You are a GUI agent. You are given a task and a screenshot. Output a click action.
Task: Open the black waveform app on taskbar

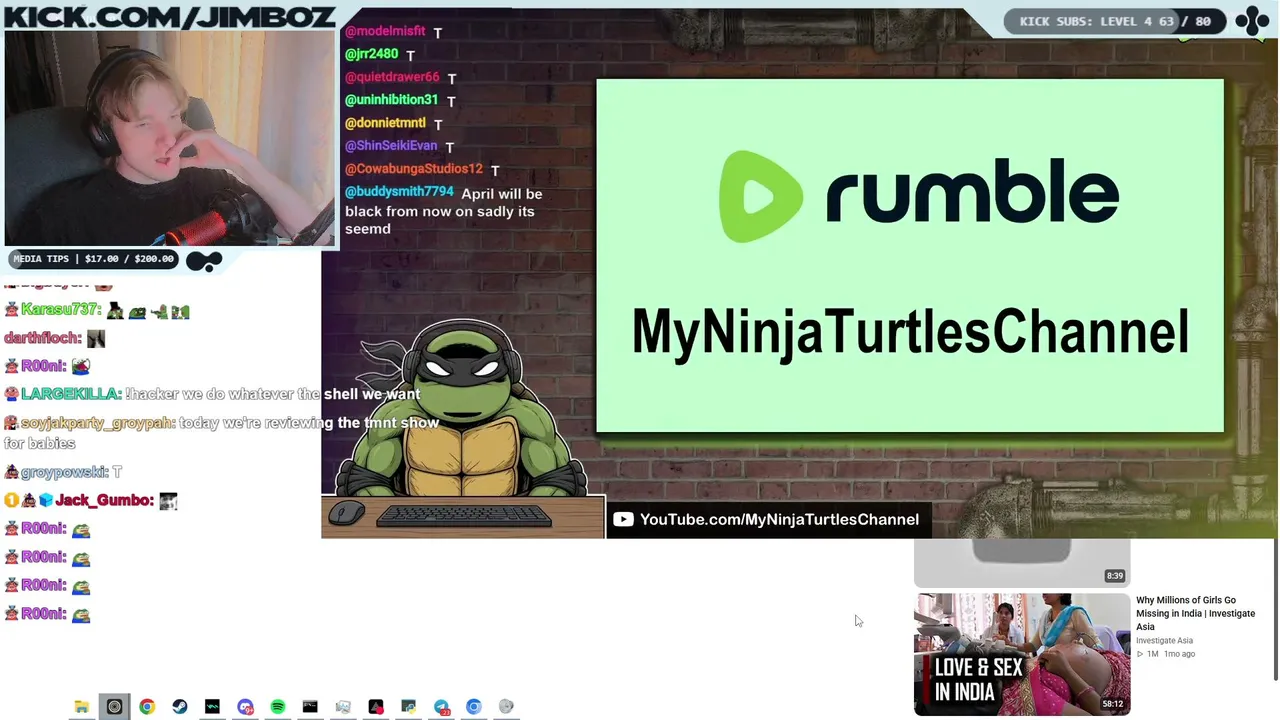[212, 707]
